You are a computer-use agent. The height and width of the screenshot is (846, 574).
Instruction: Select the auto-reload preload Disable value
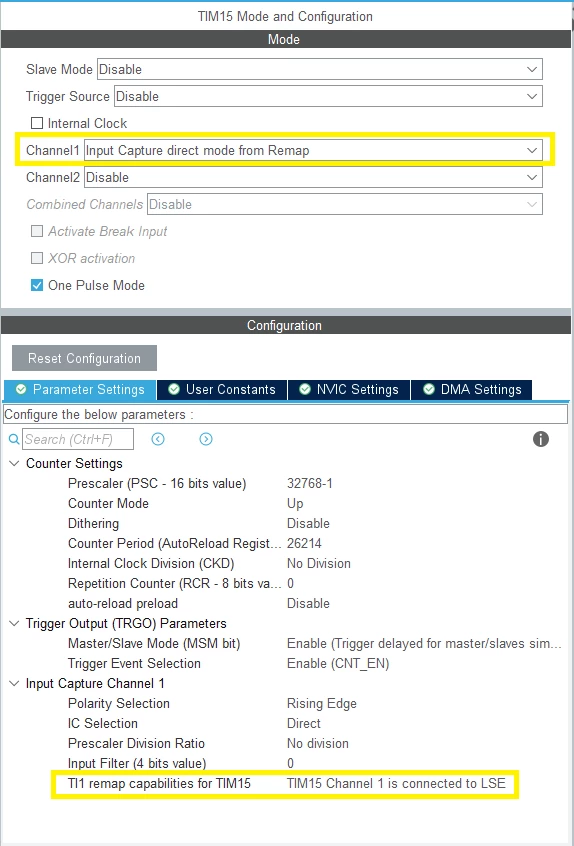click(308, 603)
